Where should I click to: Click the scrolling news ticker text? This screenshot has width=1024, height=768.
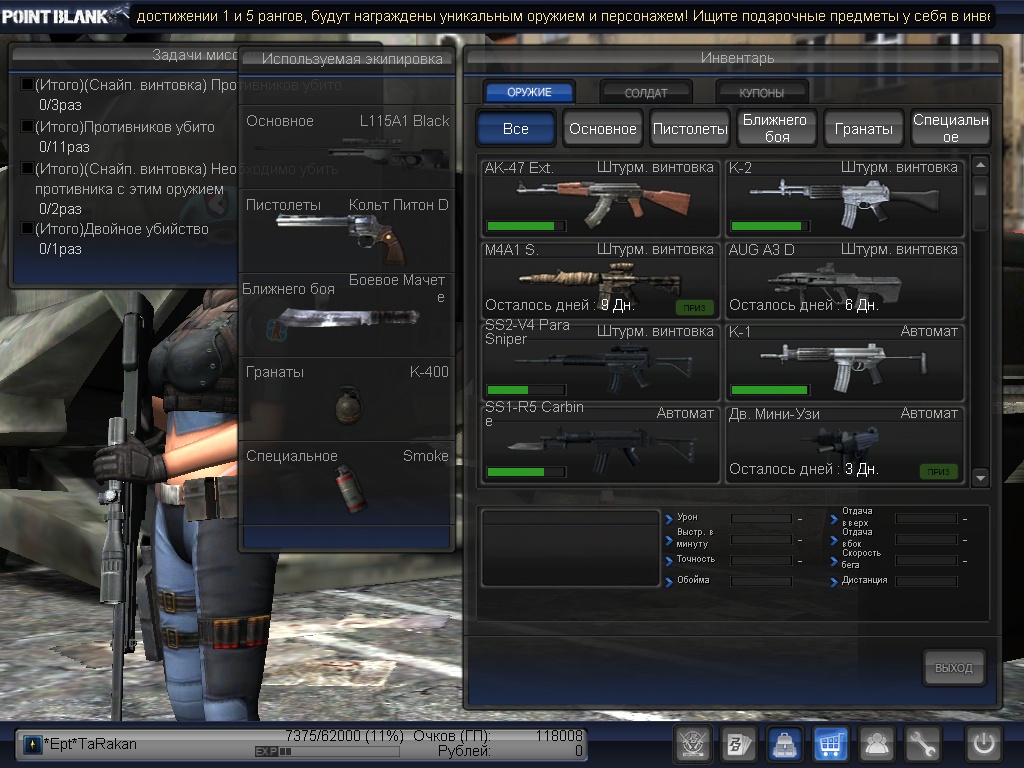coord(563,16)
